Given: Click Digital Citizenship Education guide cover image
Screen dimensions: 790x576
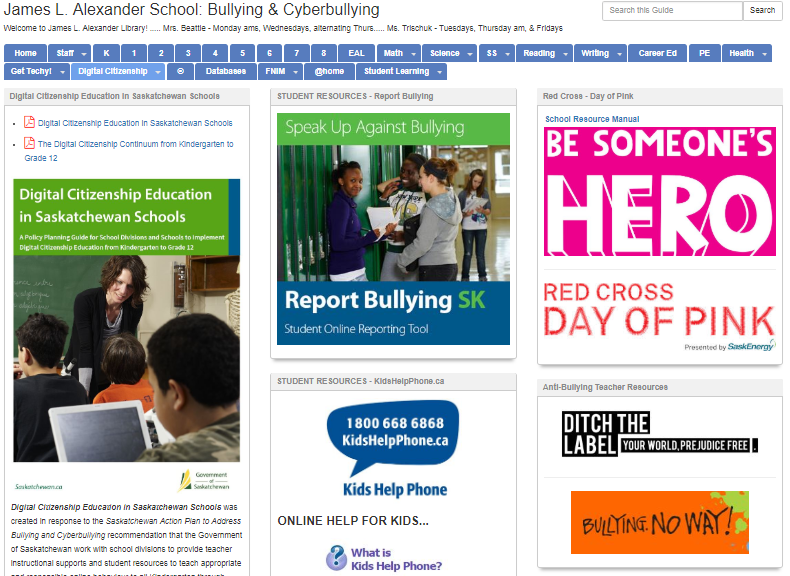Looking at the screenshot, I should [x=126, y=321].
